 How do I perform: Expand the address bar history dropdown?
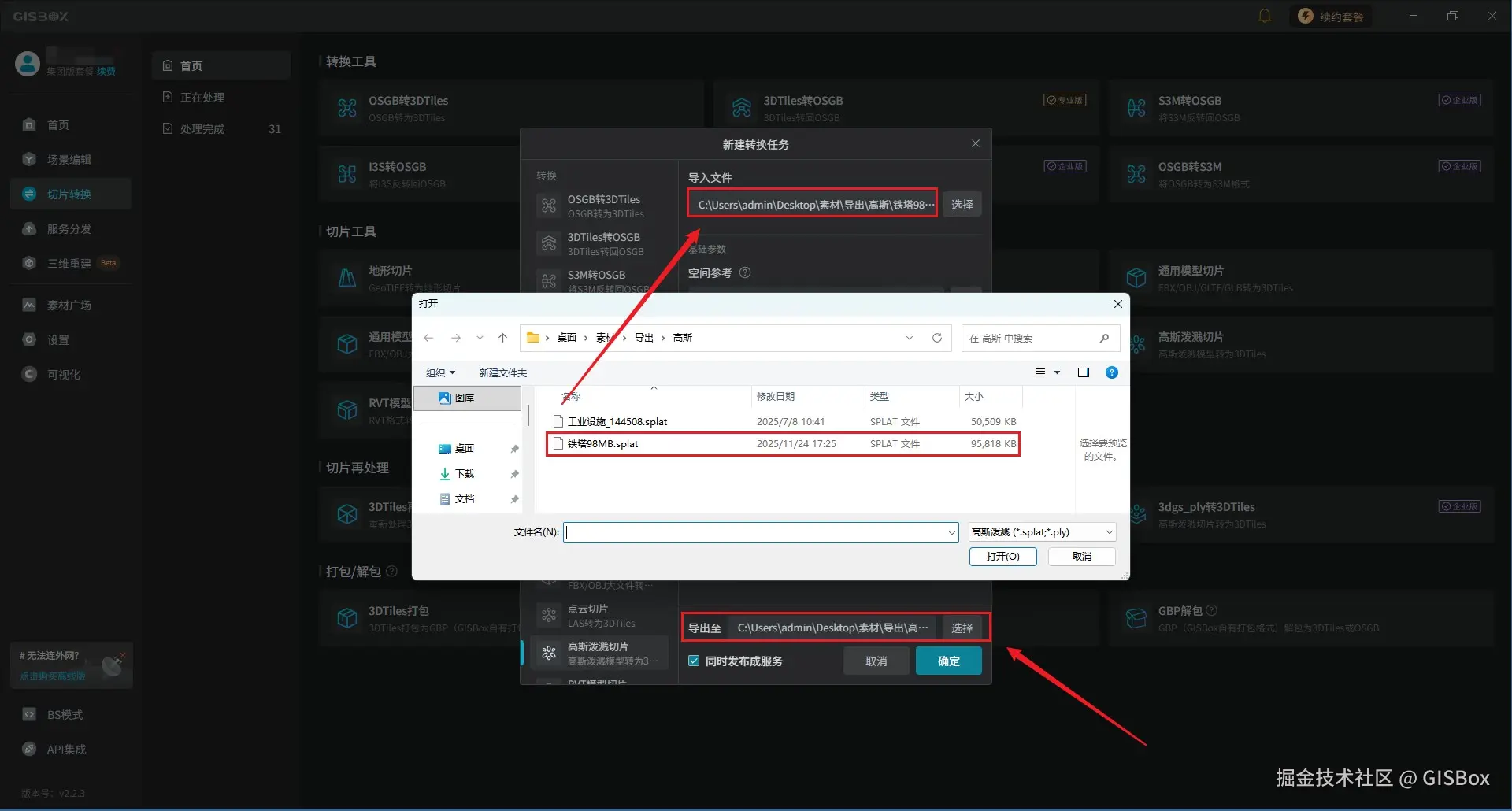pyautogui.click(x=910, y=338)
